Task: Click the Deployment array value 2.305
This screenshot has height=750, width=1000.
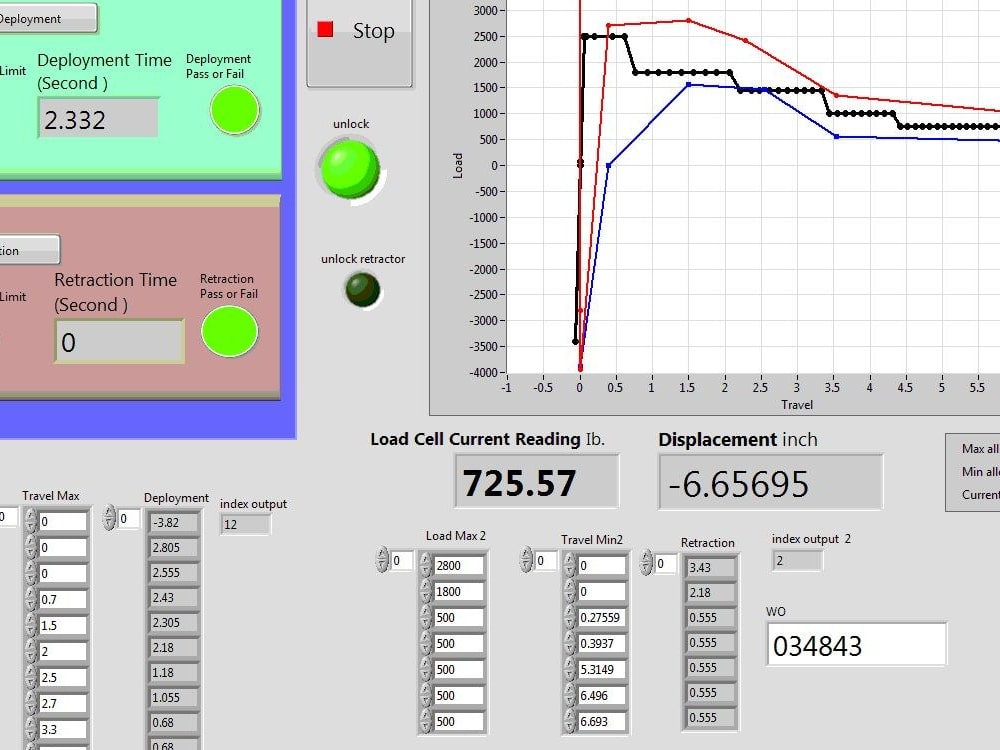Action: click(x=173, y=622)
